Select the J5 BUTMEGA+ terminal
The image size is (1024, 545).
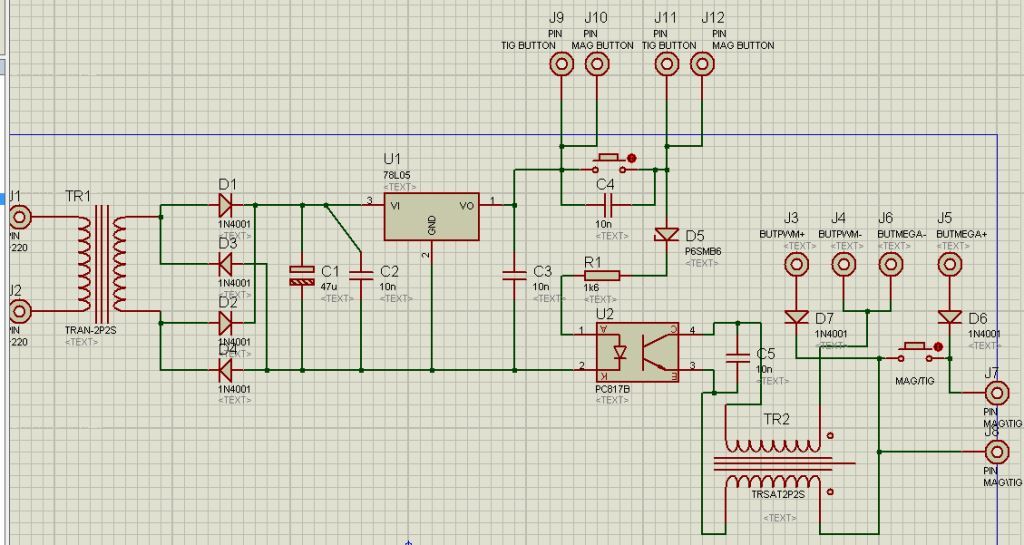click(949, 265)
